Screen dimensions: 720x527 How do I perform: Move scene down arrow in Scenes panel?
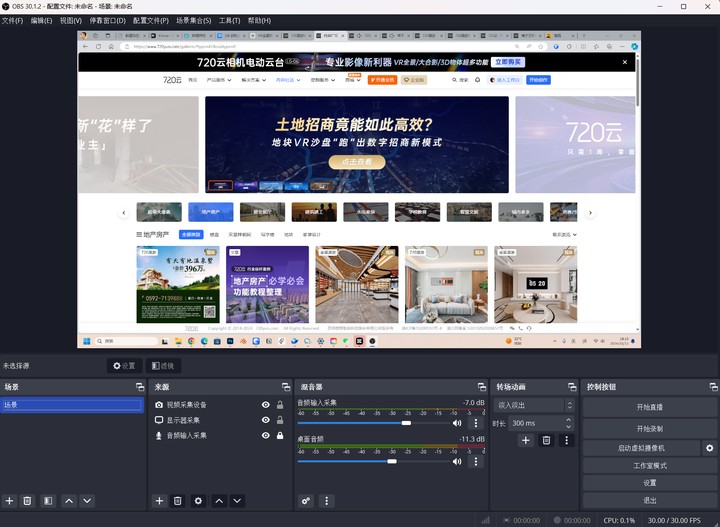[x=87, y=501]
